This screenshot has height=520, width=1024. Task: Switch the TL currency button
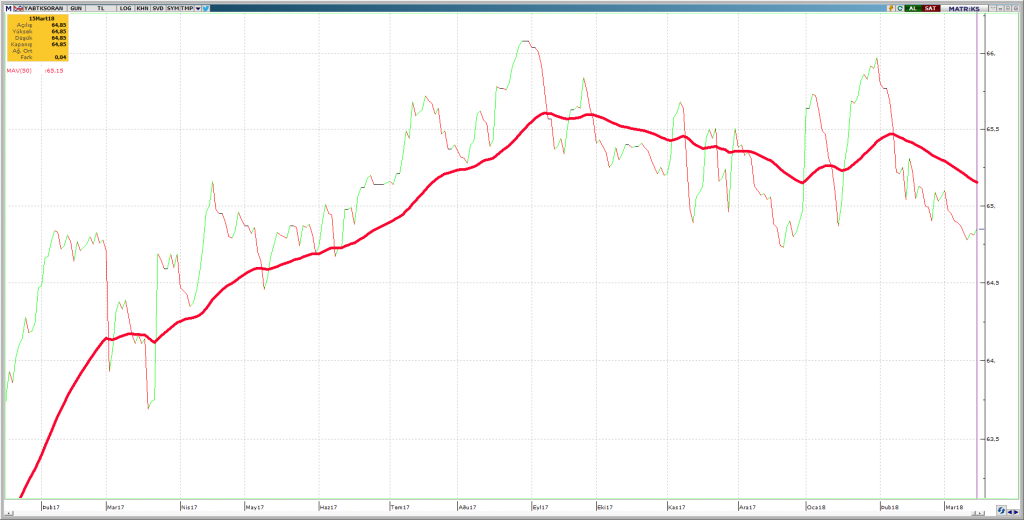tap(101, 8)
